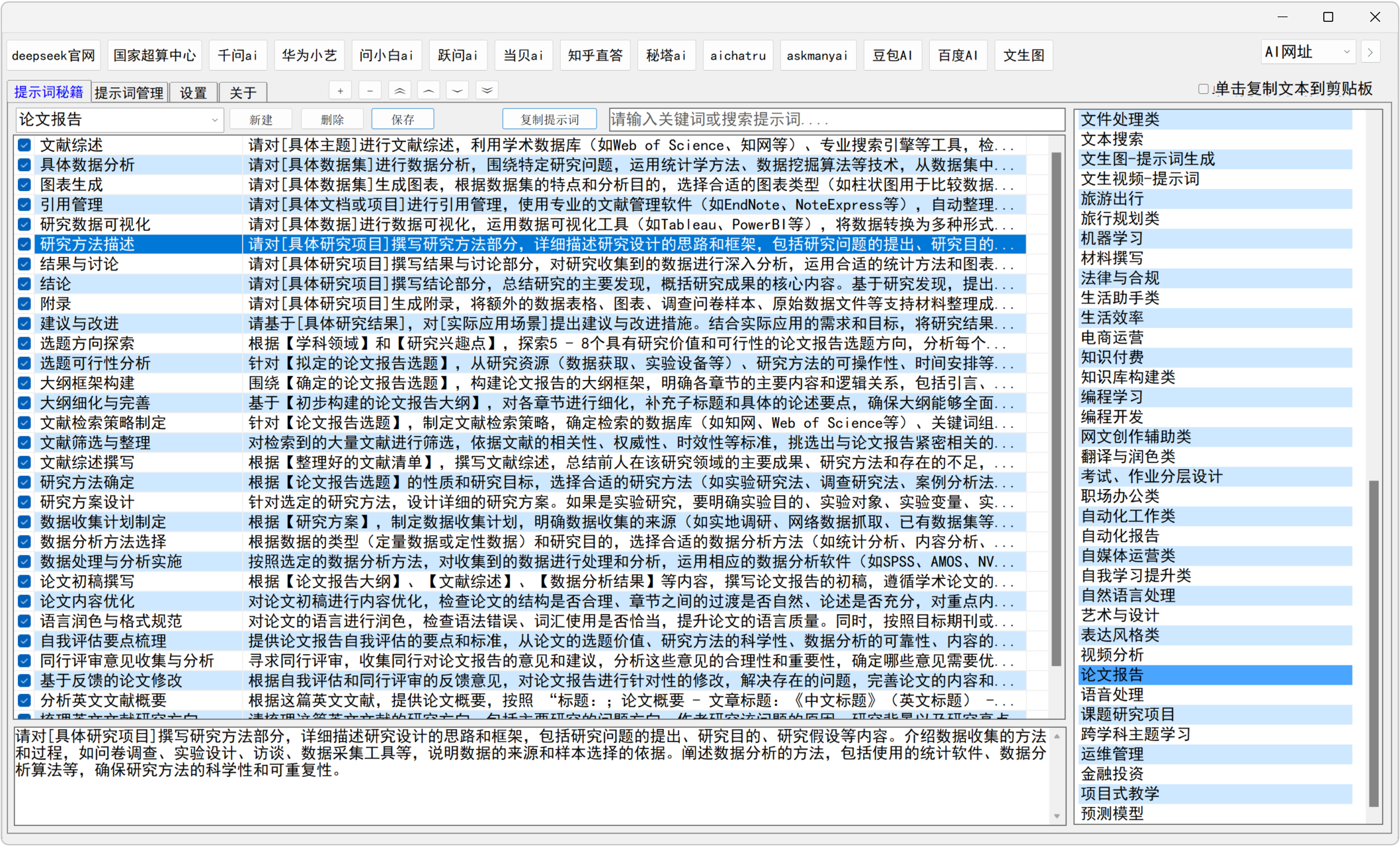The height and width of the screenshot is (846, 1400).
Task: Select the 大纲框架构建 prompt row
Action: [x=520, y=383]
